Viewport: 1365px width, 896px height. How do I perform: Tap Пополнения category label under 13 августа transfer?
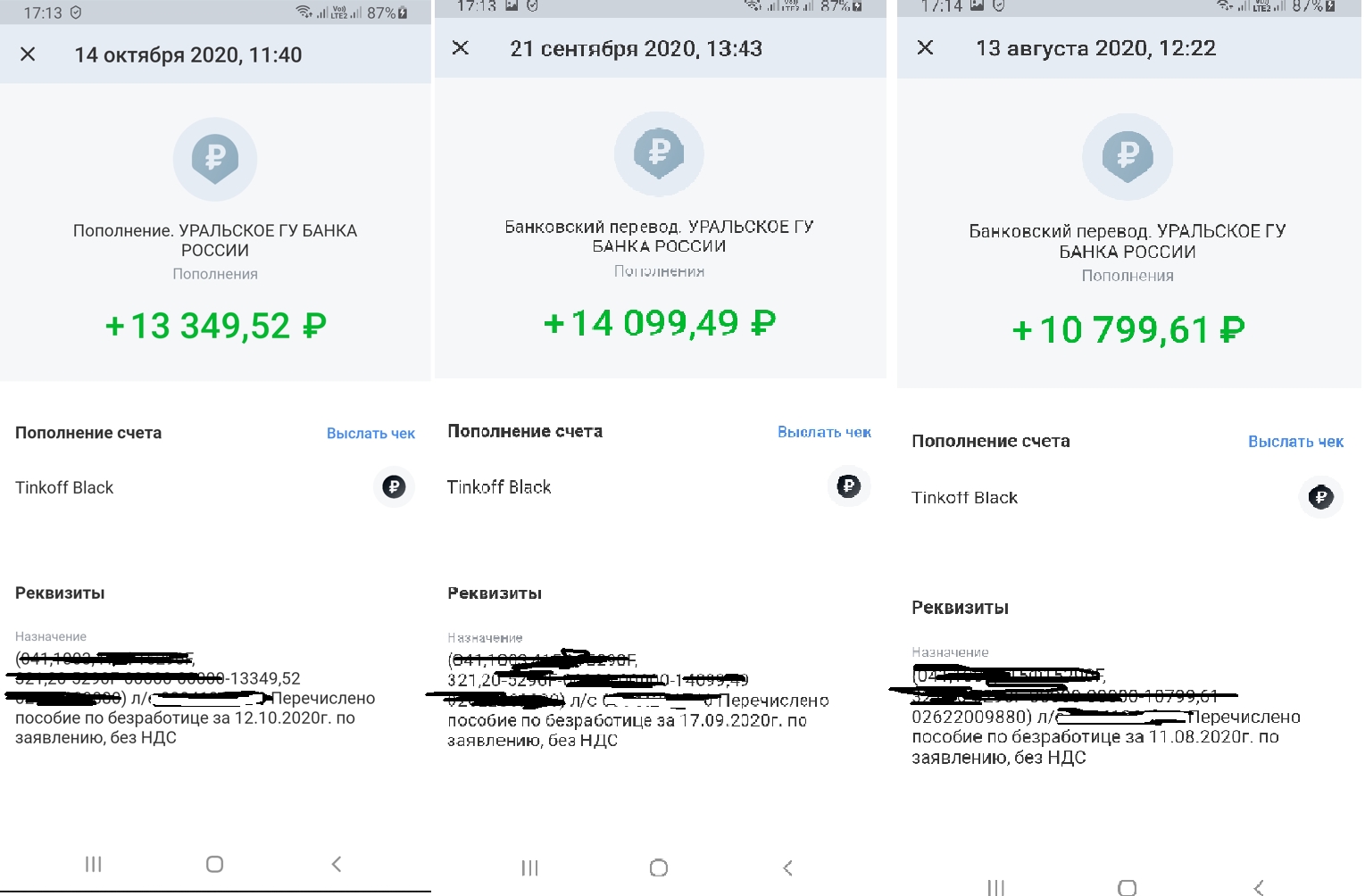click(1128, 276)
